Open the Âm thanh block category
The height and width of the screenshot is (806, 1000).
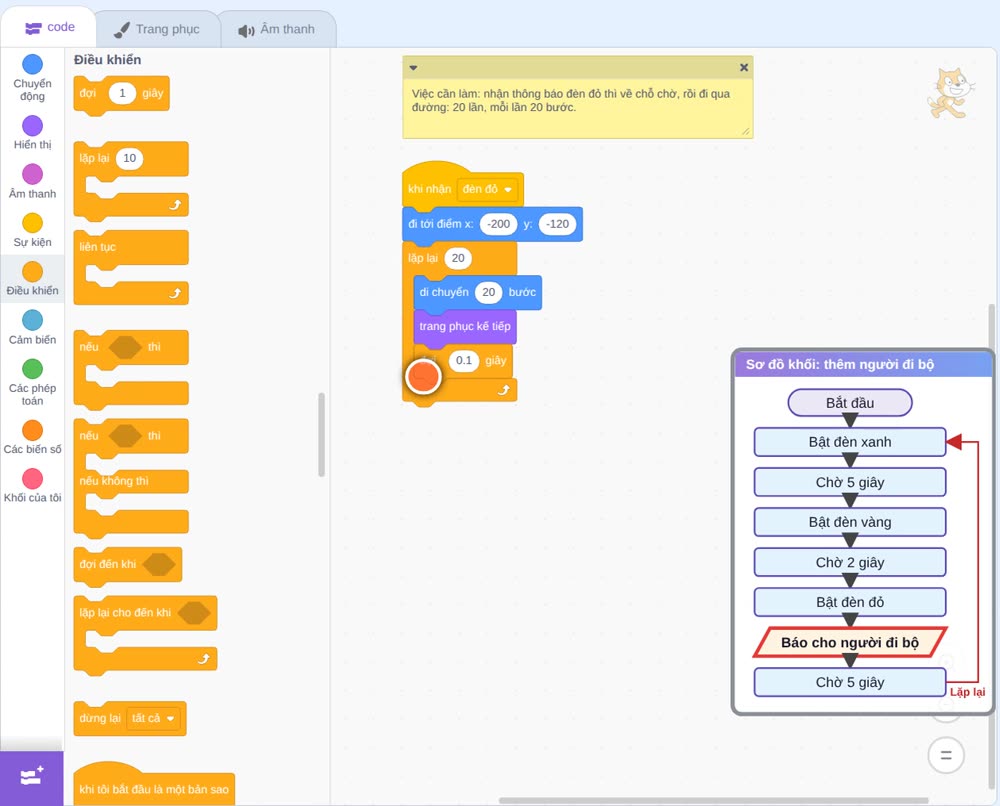(x=33, y=181)
